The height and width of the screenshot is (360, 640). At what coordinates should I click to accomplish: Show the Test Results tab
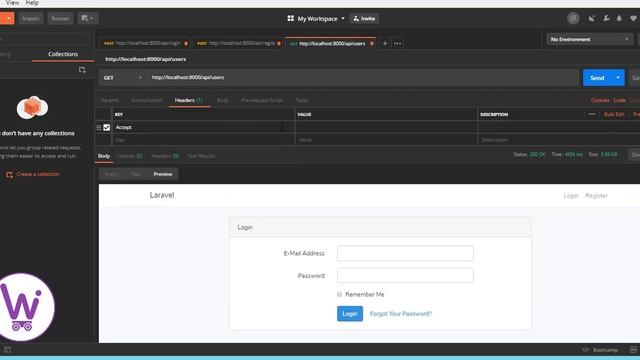201,156
